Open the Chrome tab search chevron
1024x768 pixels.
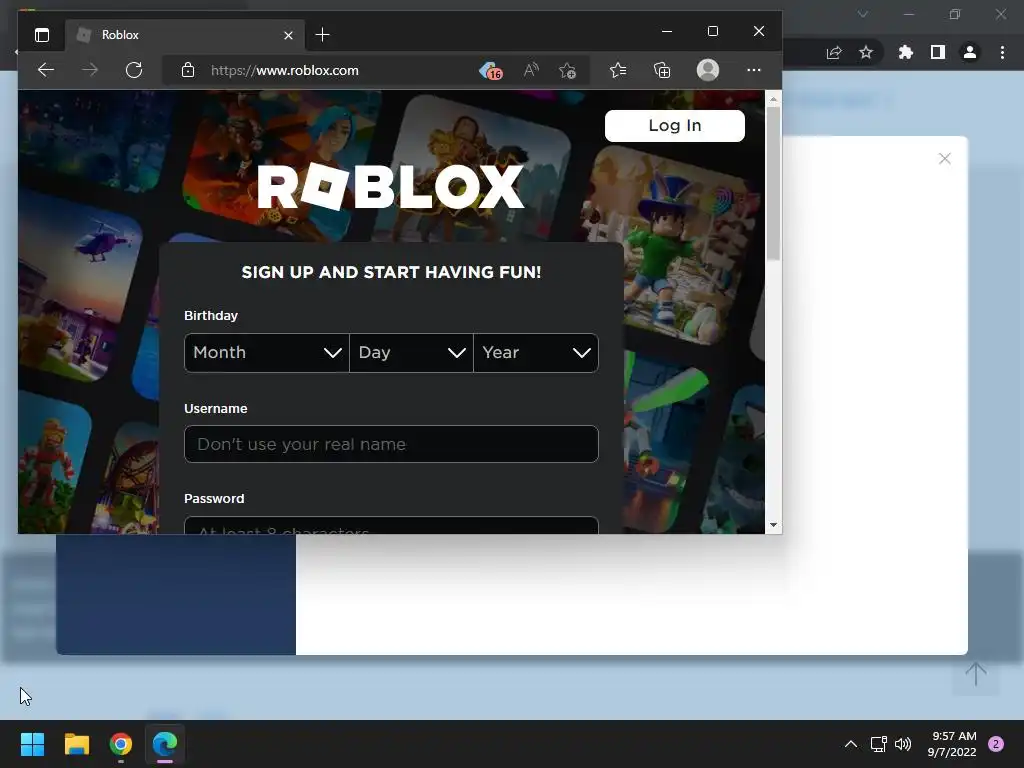click(863, 14)
